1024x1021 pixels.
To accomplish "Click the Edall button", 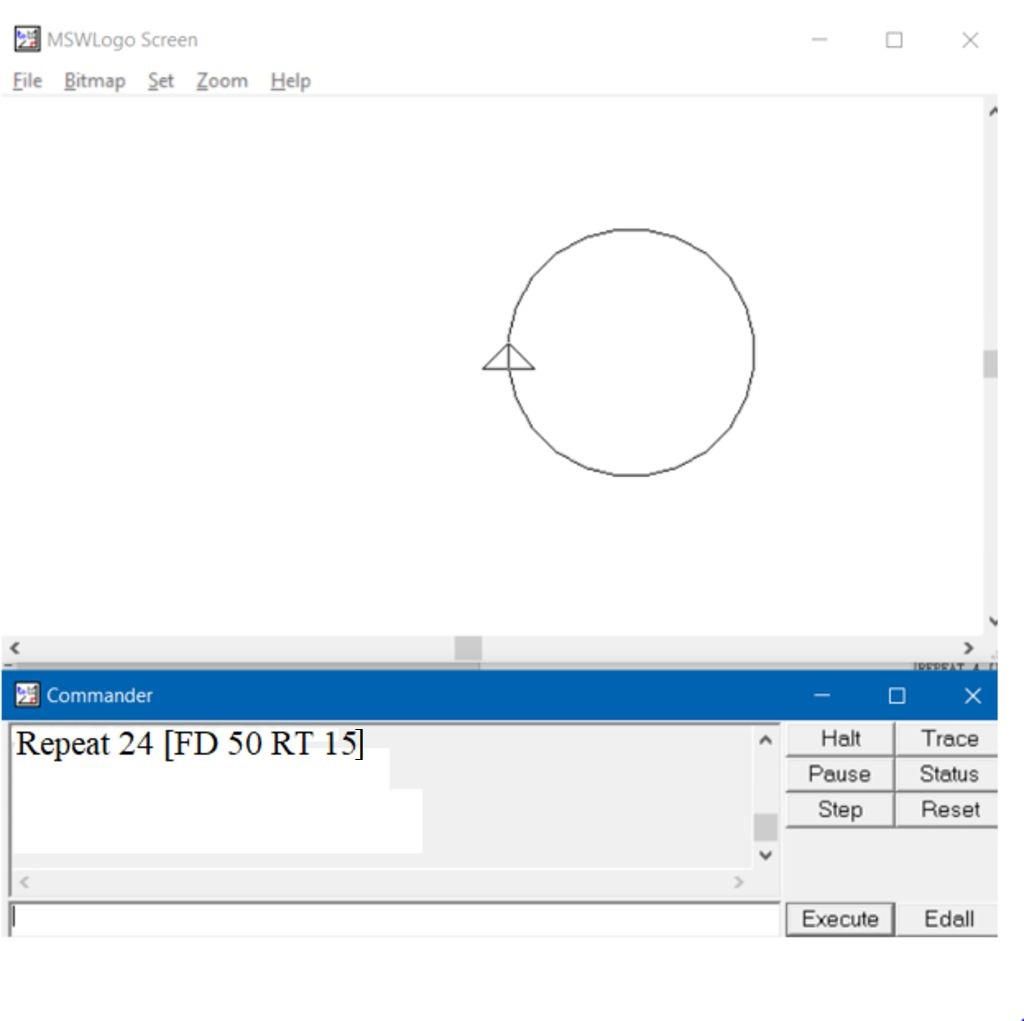I will [x=948, y=919].
